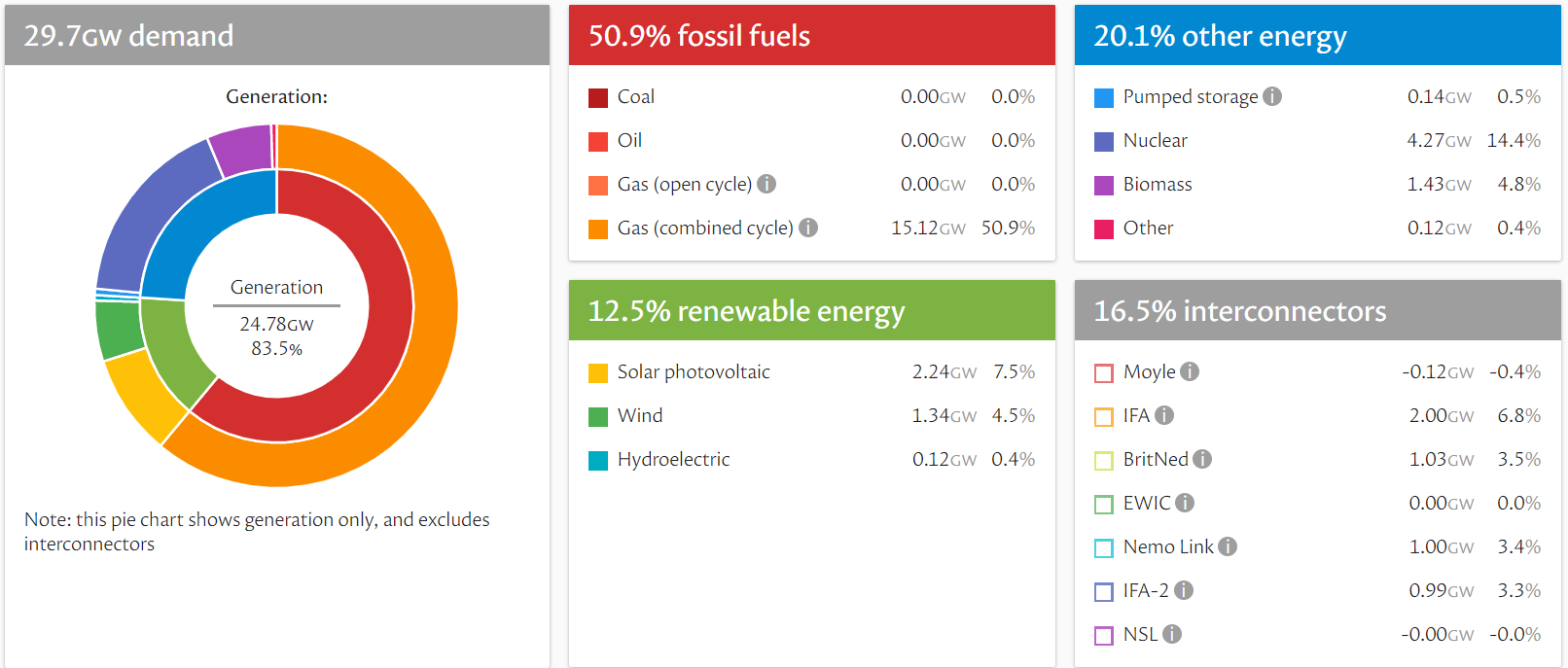Click the Nuclear color swatch
Image resolution: width=1568 pixels, height=668 pixels.
coord(1104,142)
